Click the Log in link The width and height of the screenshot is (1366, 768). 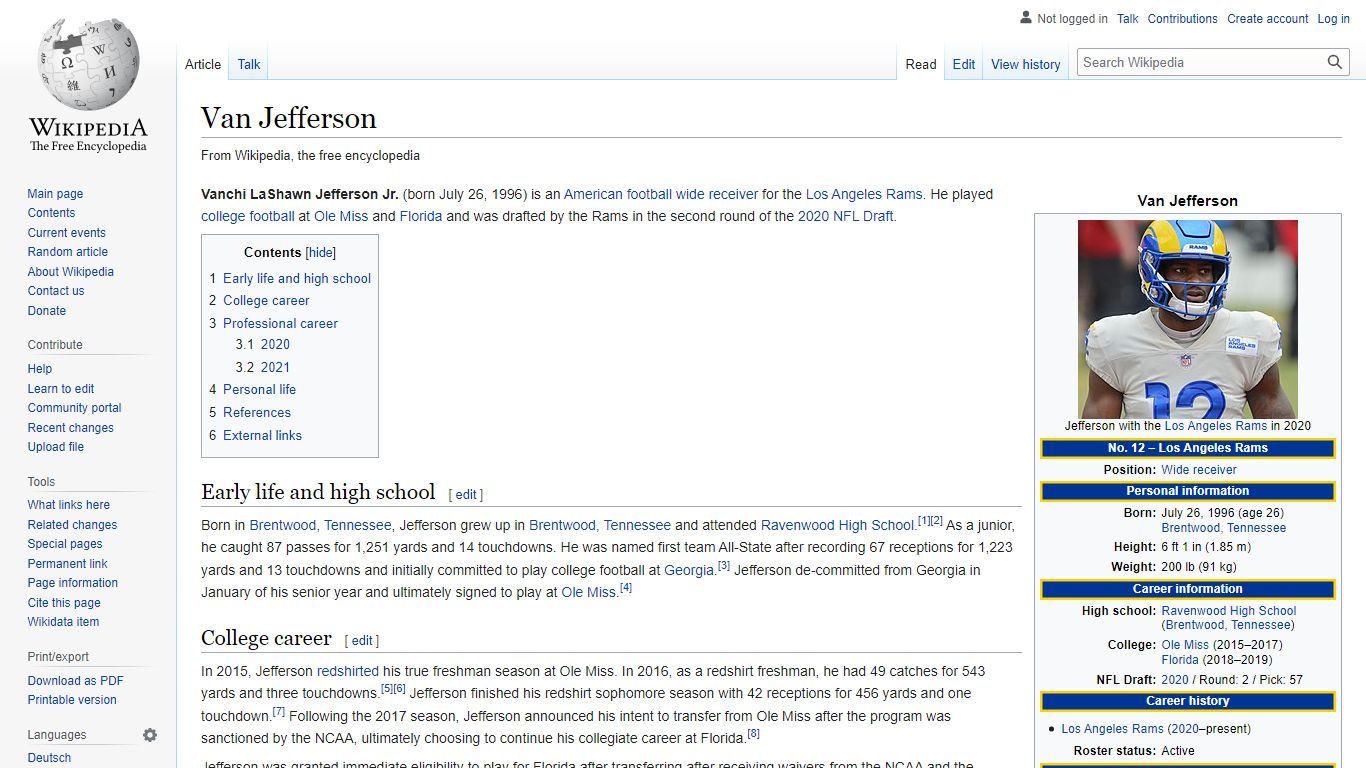1334,19
